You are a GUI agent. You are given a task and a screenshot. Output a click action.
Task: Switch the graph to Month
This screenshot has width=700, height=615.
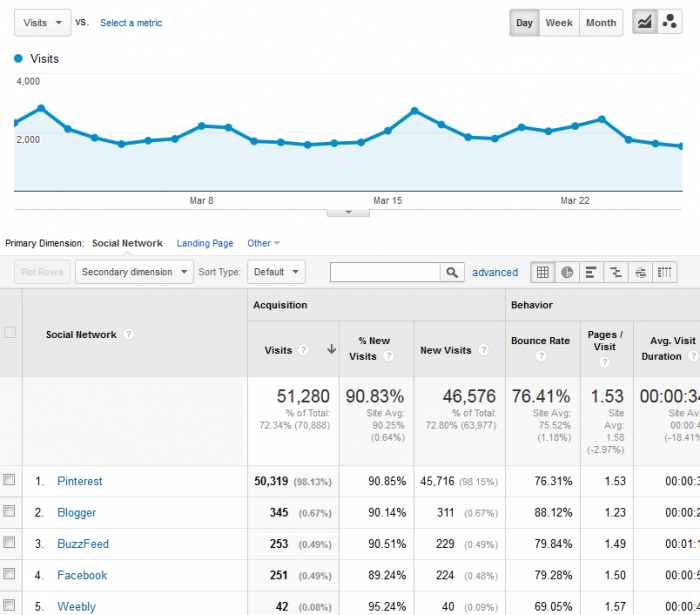(601, 23)
